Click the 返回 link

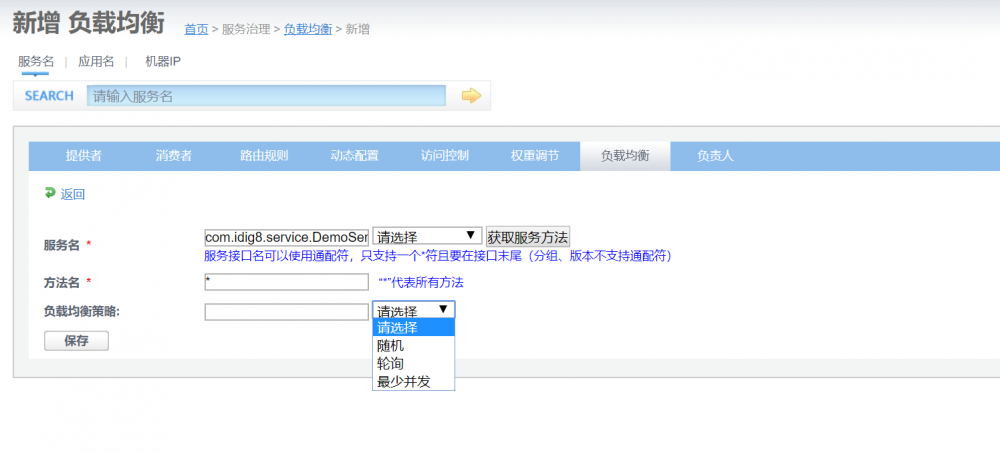click(x=73, y=195)
